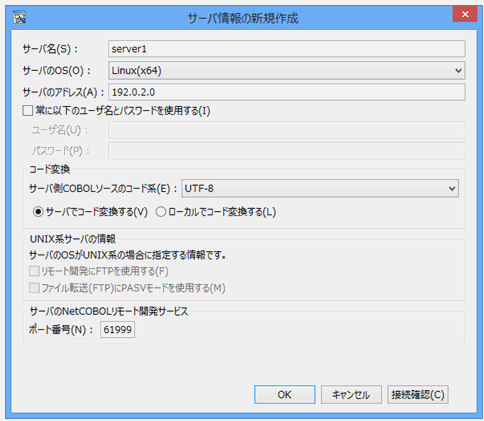Toggle リモート開発にFTPを使用する checkbox
This screenshot has height=421, width=484.
tap(34, 271)
